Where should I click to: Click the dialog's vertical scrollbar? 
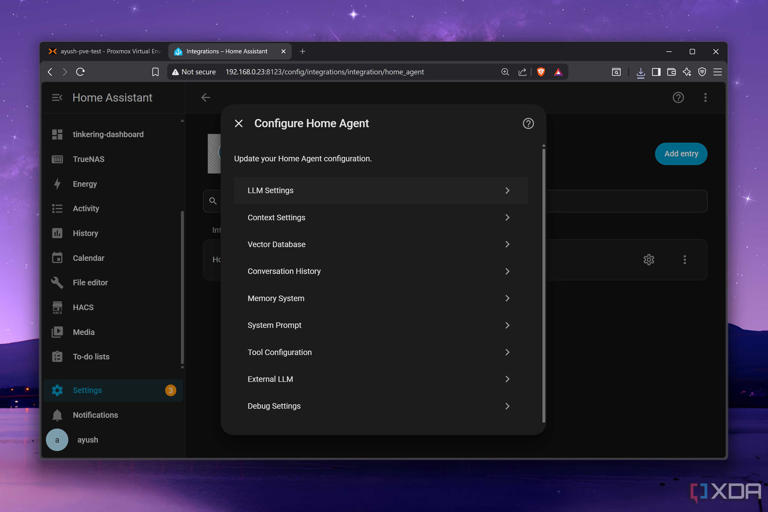click(x=544, y=284)
